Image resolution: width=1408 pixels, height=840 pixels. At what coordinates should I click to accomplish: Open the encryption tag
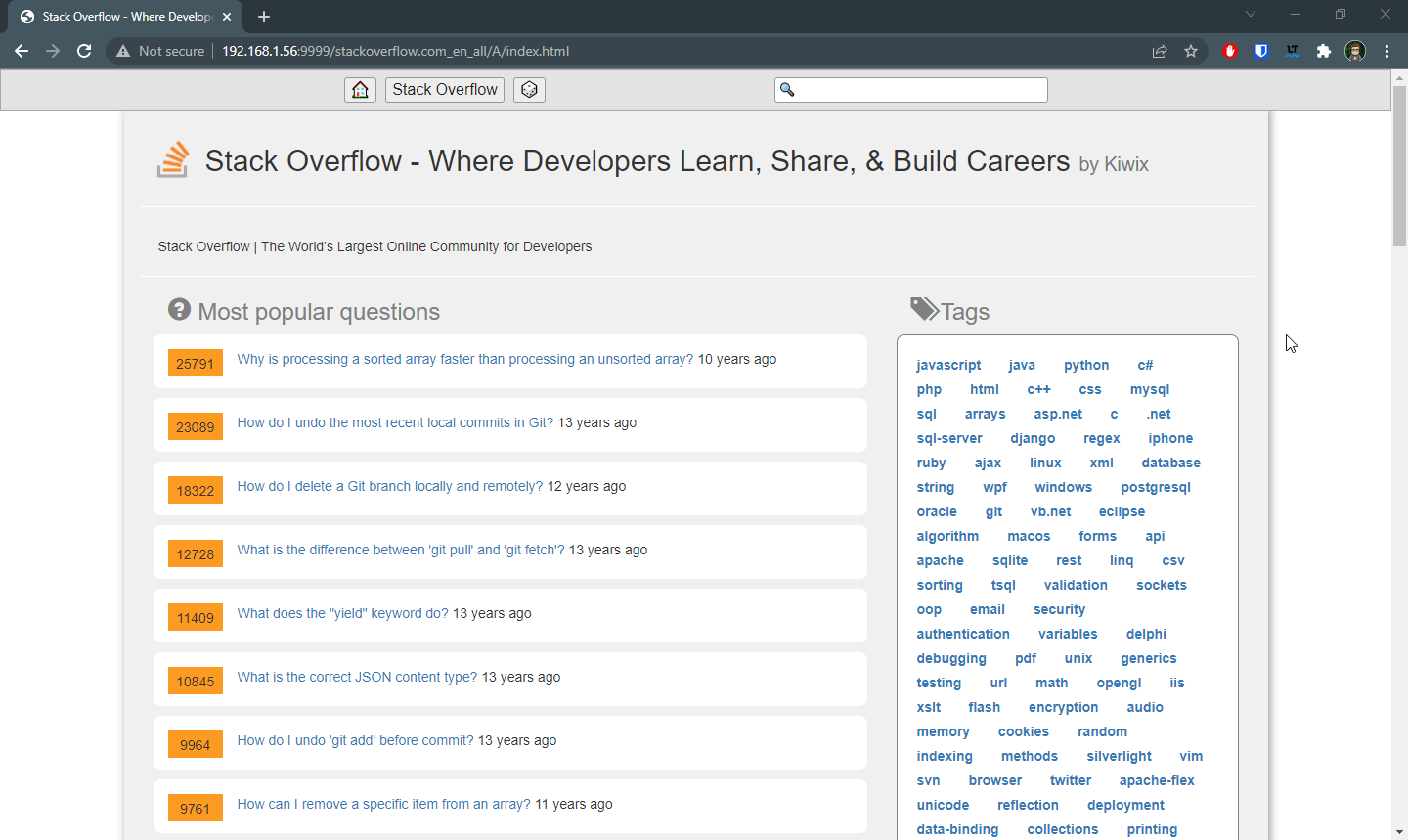1063,707
